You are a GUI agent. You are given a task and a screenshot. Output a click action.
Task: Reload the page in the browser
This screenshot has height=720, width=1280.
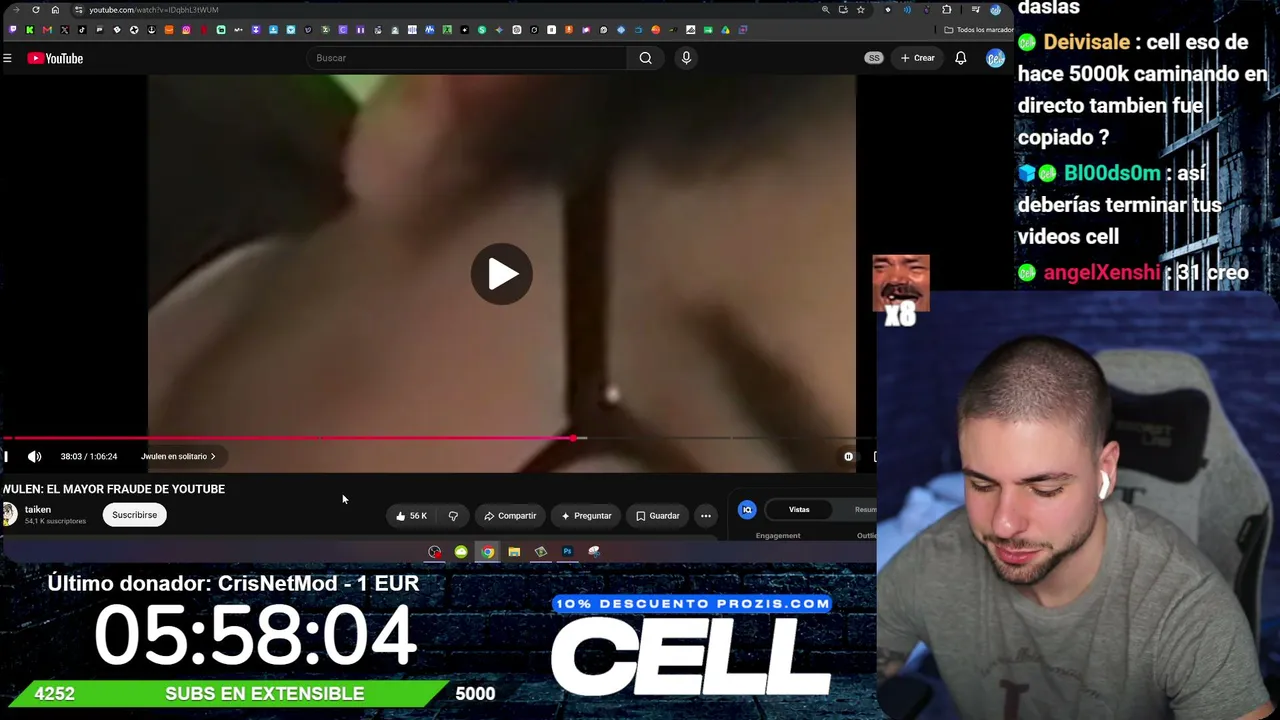click(x=36, y=10)
